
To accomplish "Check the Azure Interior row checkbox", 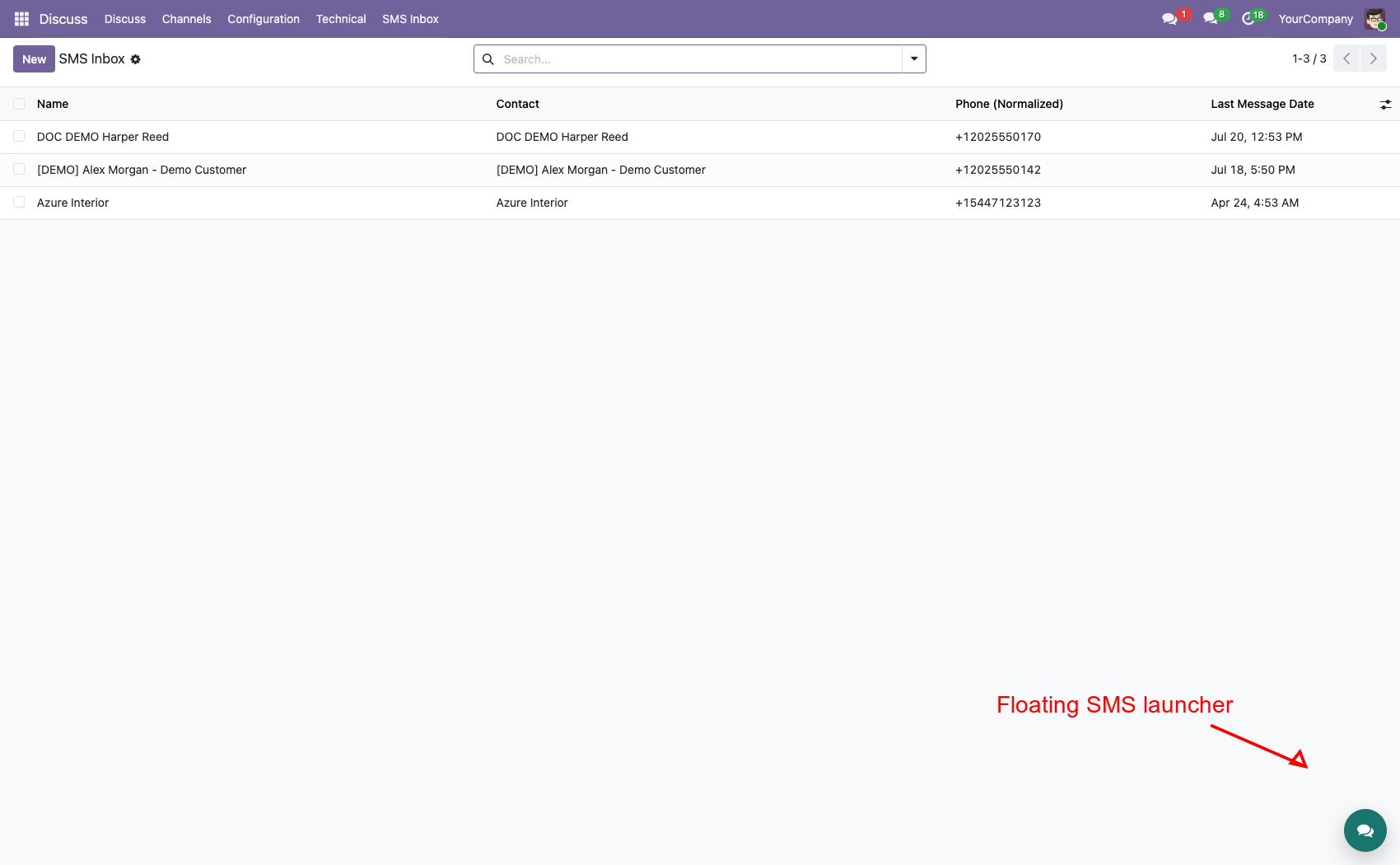I will 19,203.
